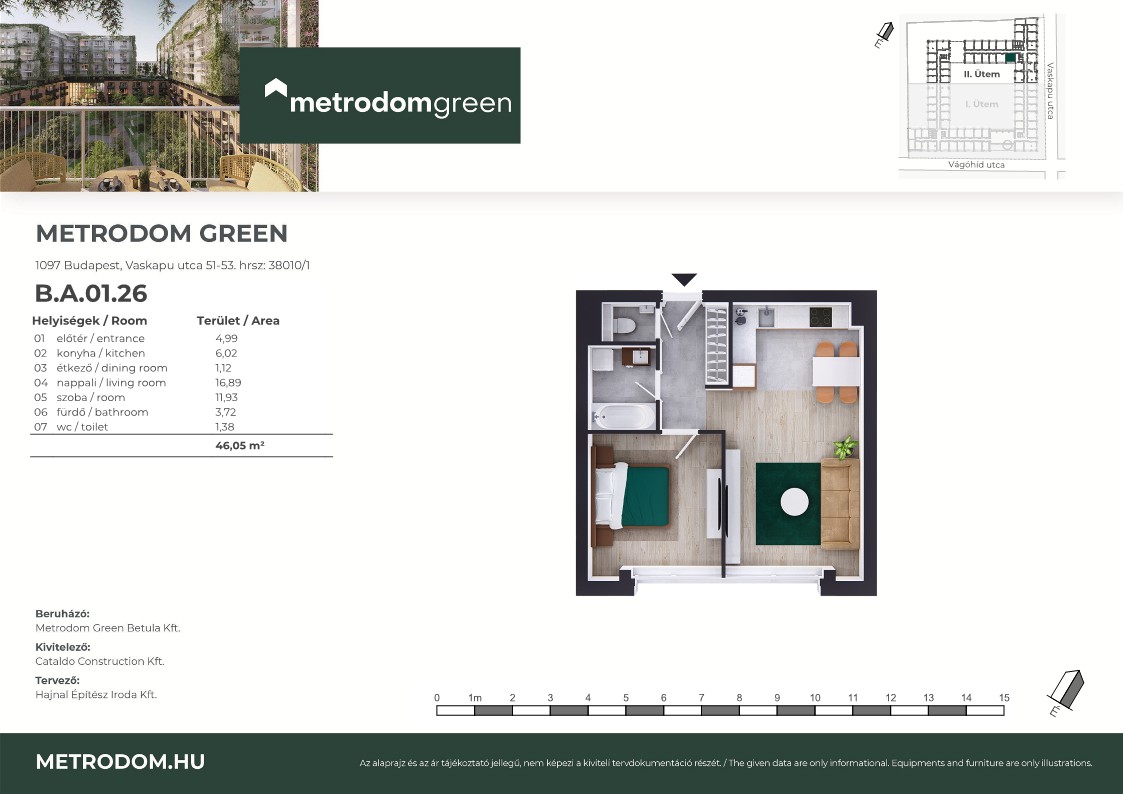Click the black entrance arrow above the floor plan

coord(684,280)
